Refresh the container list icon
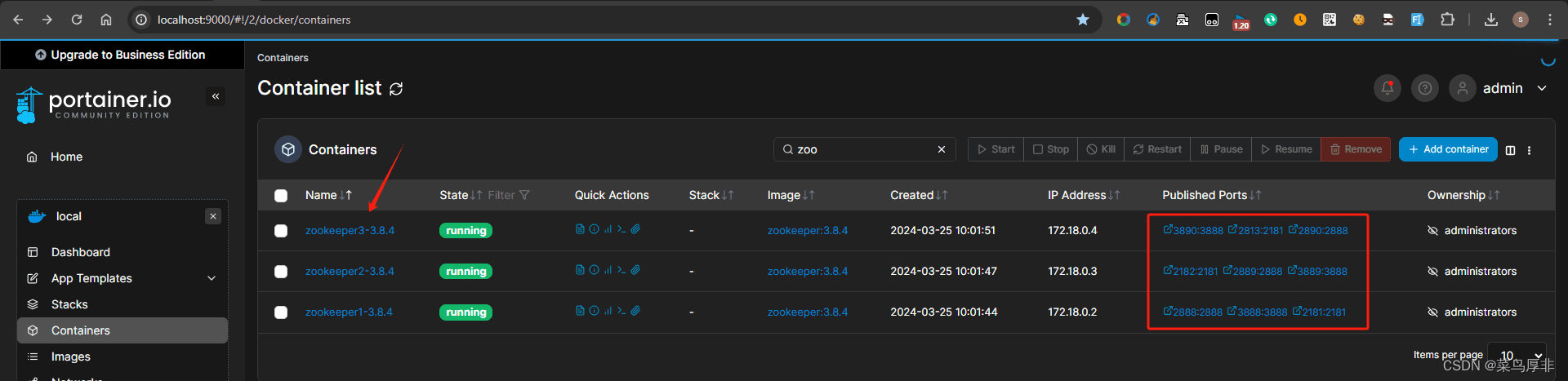This screenshot has height=381, width=1568. (396, 89)
